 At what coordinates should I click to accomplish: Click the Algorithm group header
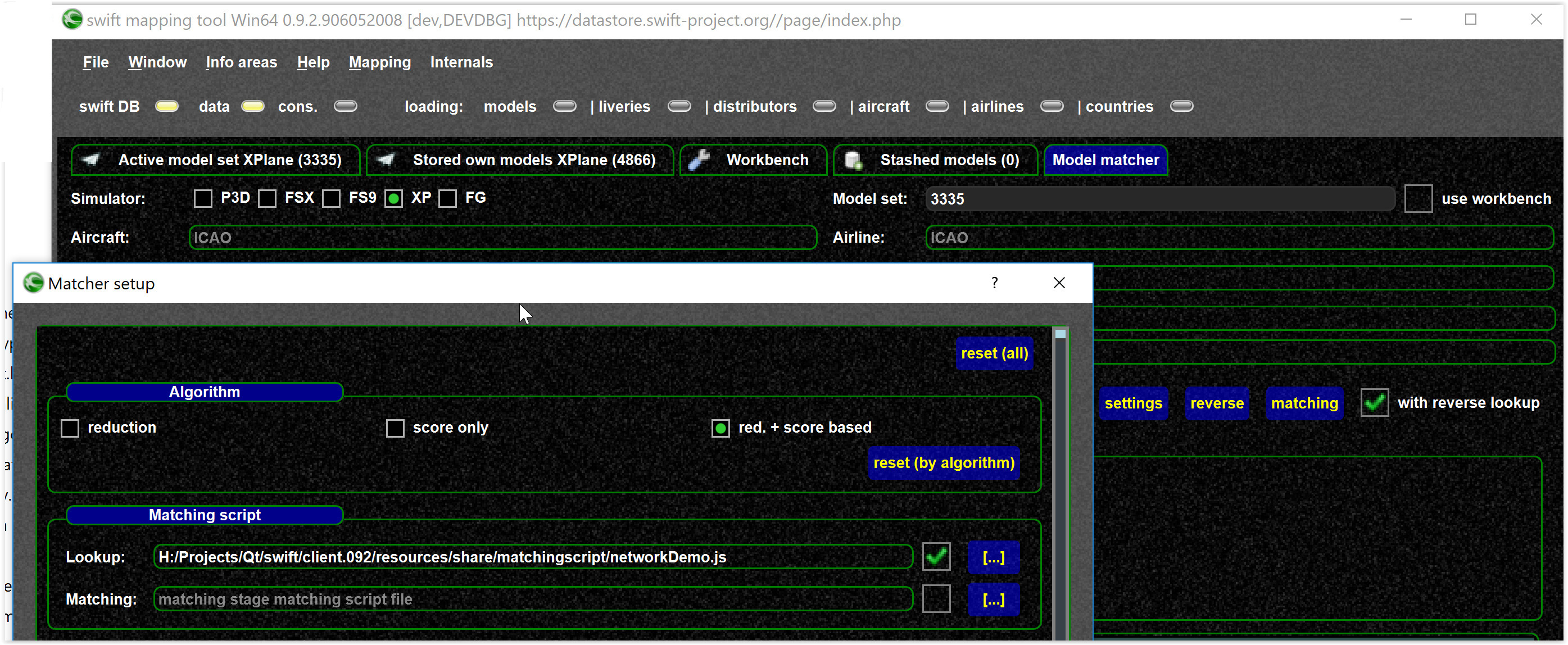(x=205, y=392)
